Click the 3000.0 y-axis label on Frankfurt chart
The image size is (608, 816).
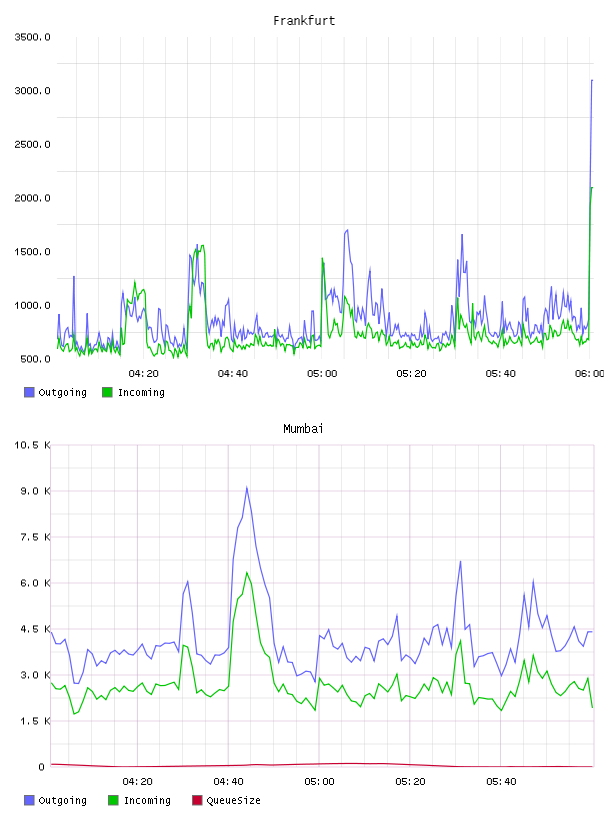pyautogui.click(x=32, y=91)
